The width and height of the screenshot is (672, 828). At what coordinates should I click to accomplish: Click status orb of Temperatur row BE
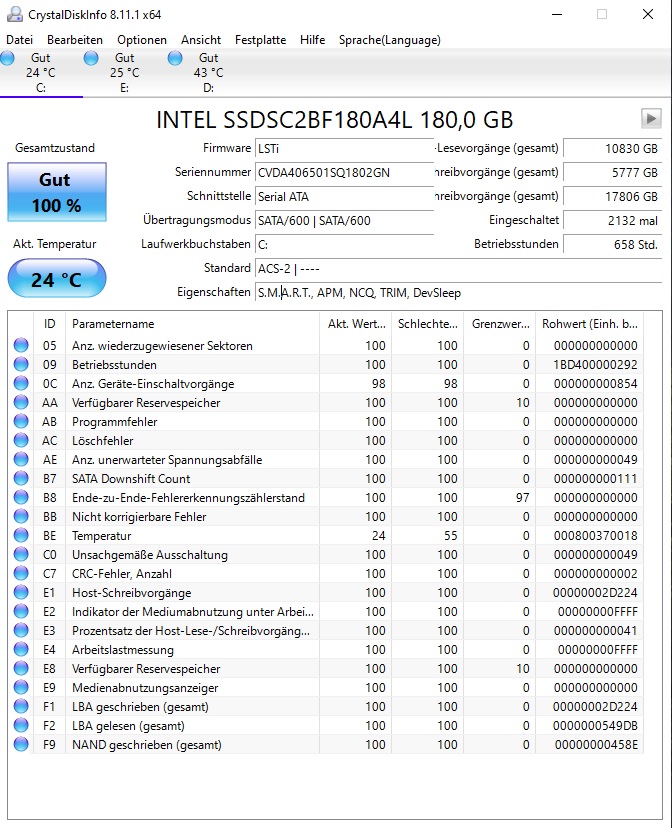(21, 535)
